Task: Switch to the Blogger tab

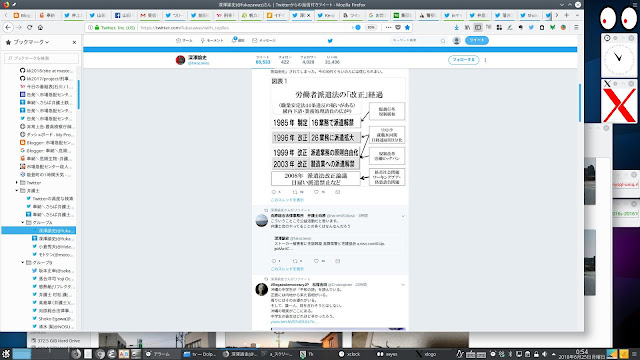Action: pos(22,15)
